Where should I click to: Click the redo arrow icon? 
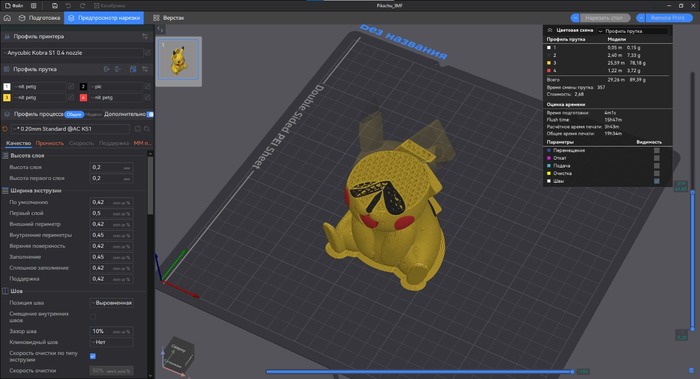(x=82, y=6)
